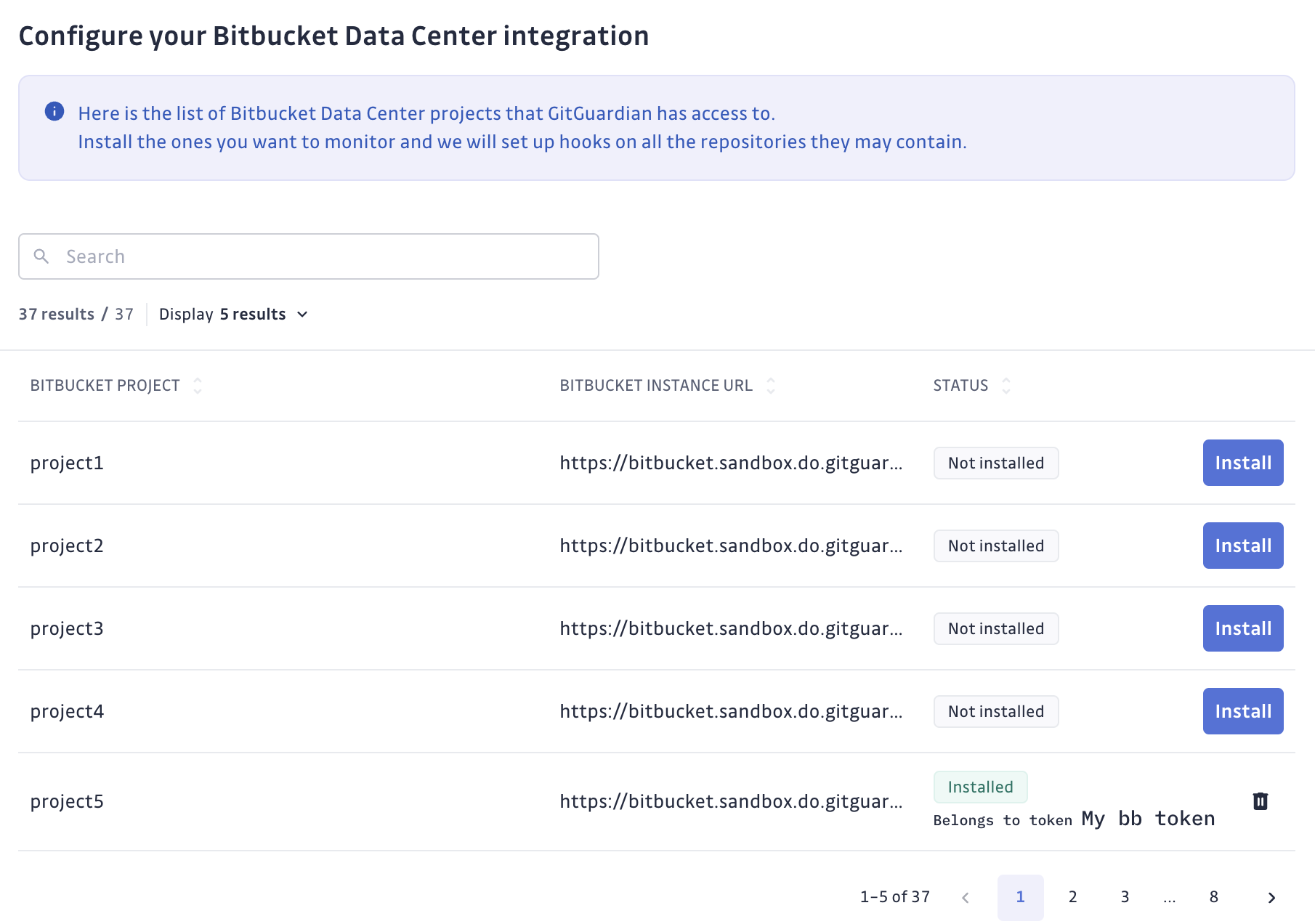Viewport: 1315px width, 924px height.
Task: Click the project5 name cell
Action: click(67, 801)
